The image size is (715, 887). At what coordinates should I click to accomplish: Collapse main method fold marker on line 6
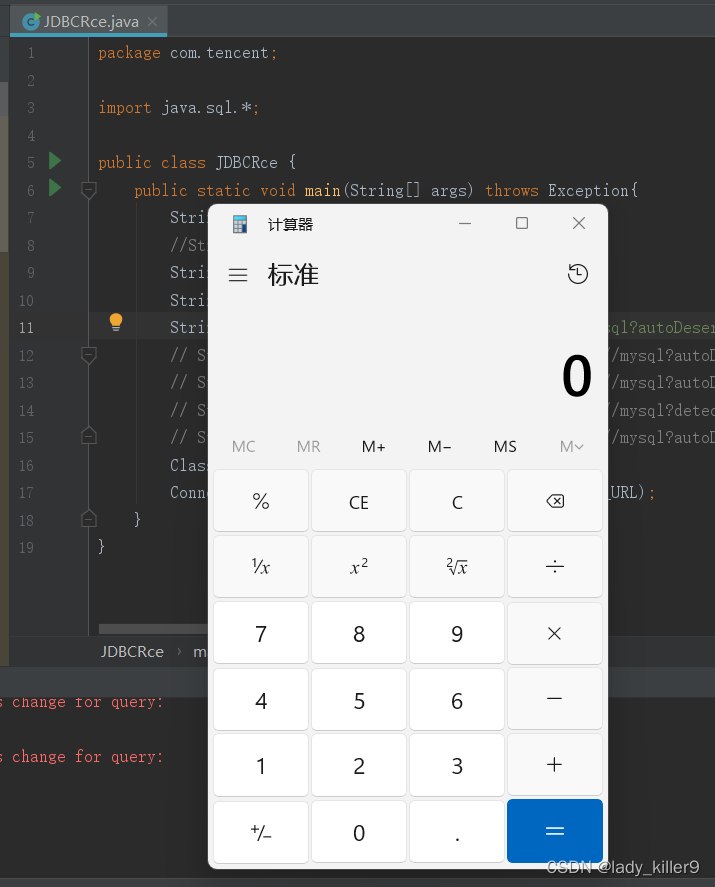[89, 190]
